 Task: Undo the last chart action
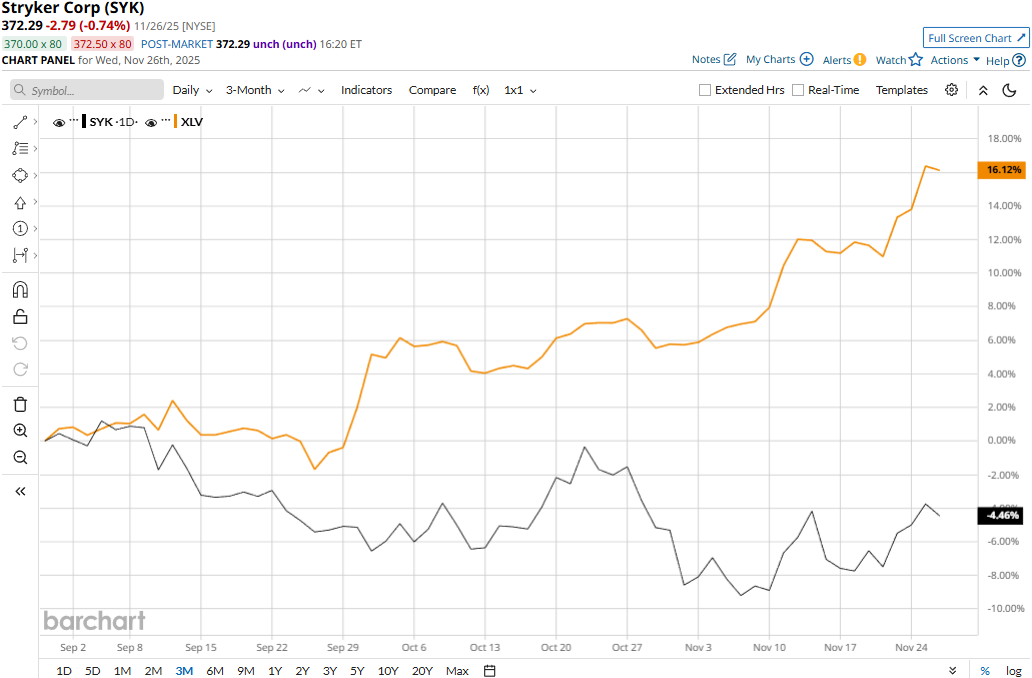point(20,343)
